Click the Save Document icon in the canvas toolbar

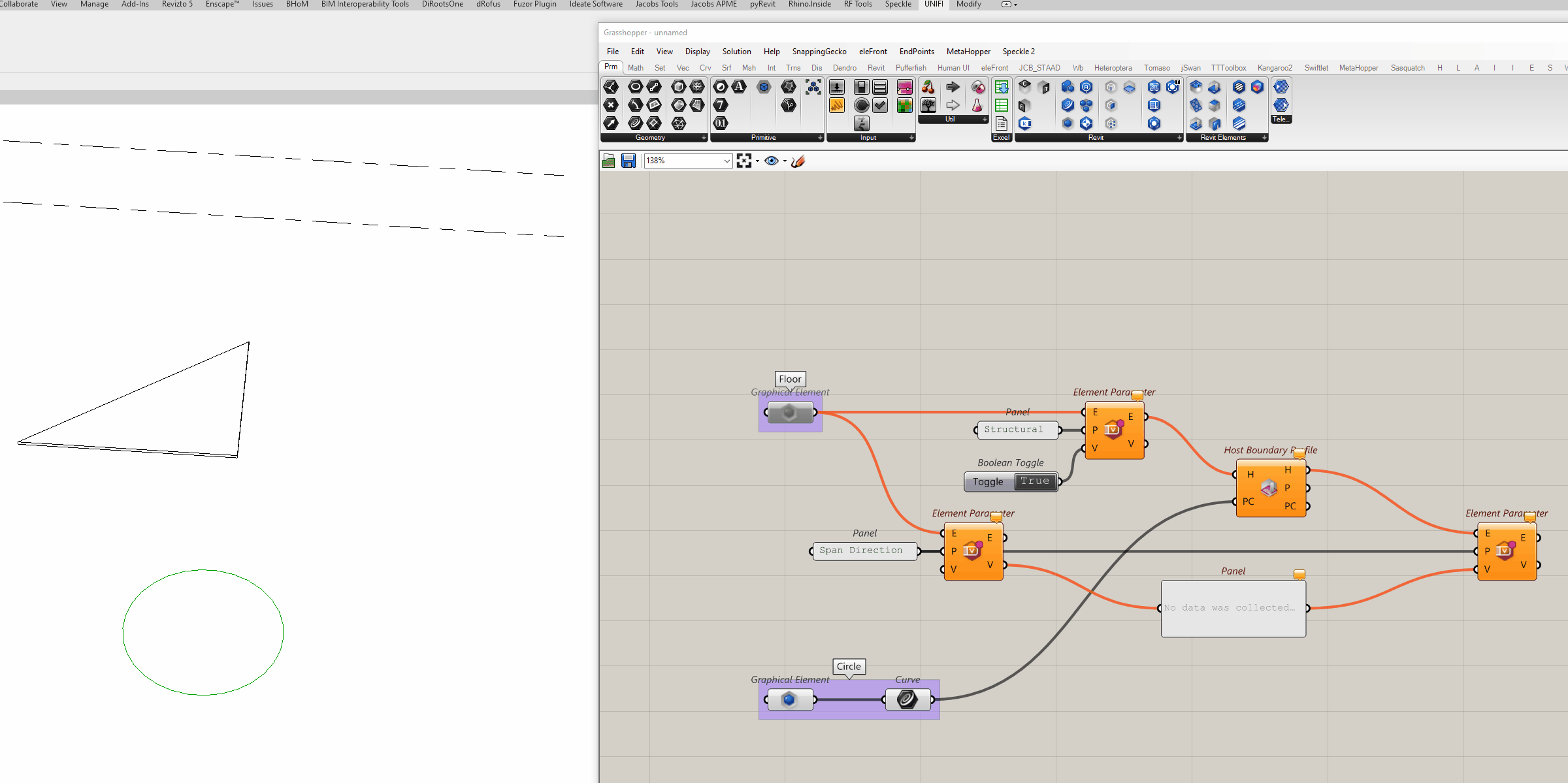(x=629, y=161)
